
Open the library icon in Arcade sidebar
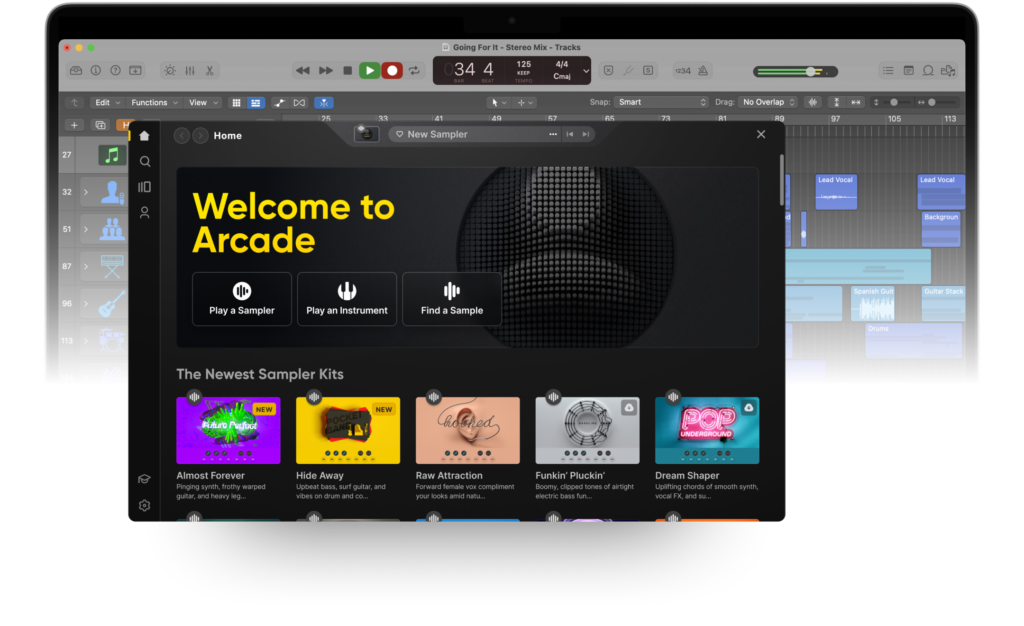pyautogui.click(x=145, y=187)
